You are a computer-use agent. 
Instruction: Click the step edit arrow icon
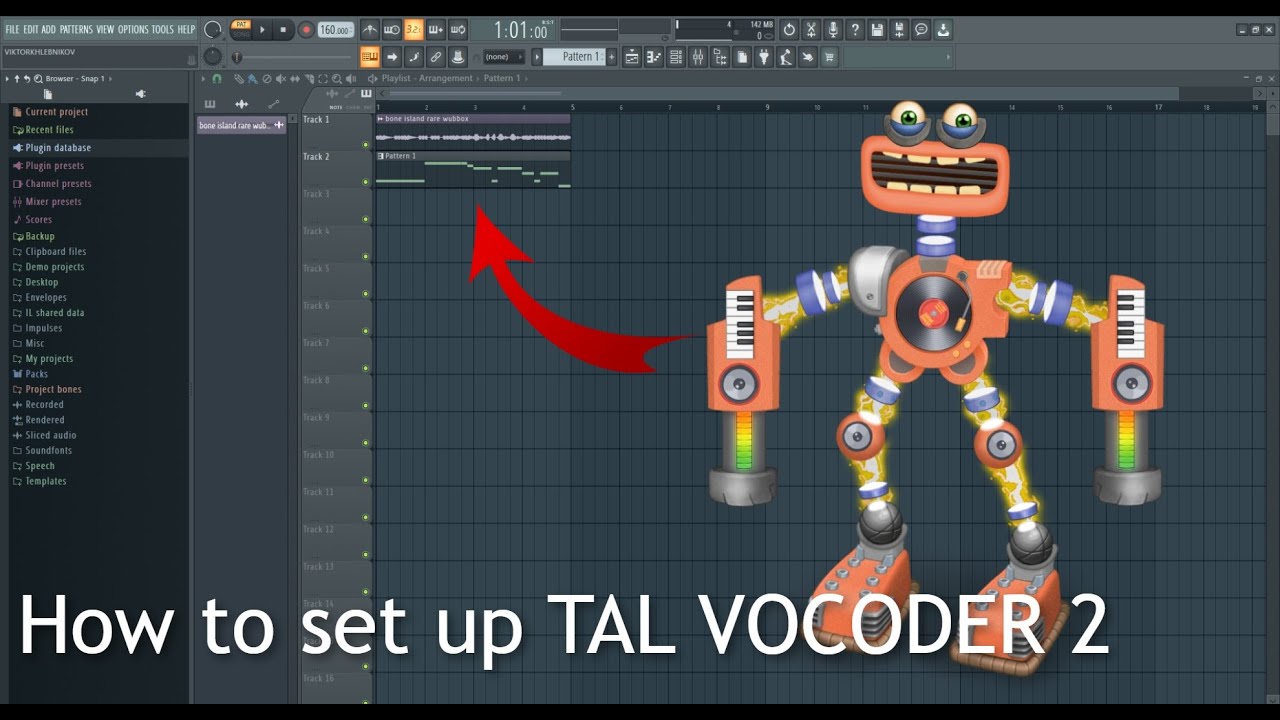(392, 57)
